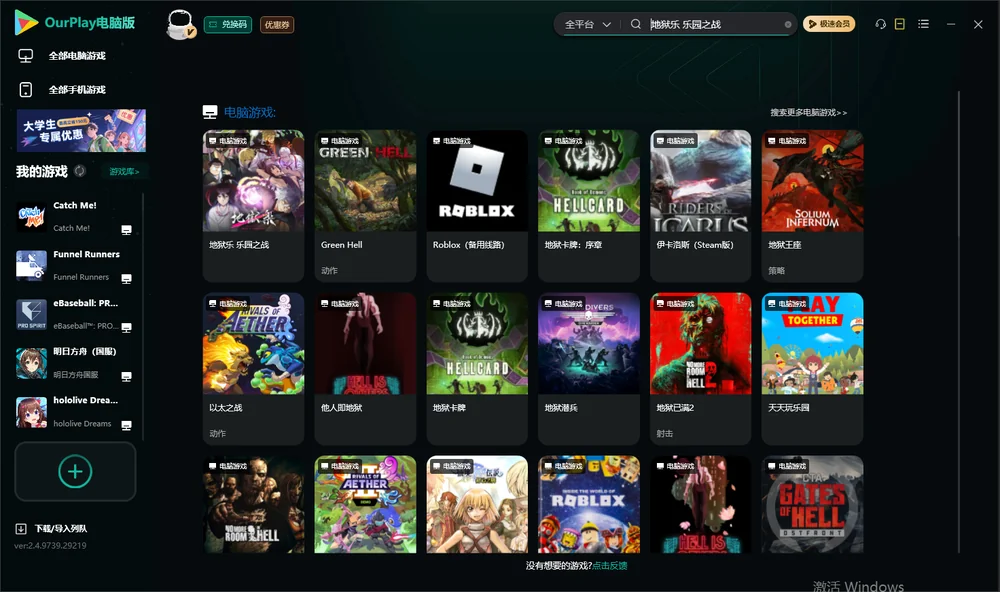Select the Catch Me! game icon

[31, 216]
